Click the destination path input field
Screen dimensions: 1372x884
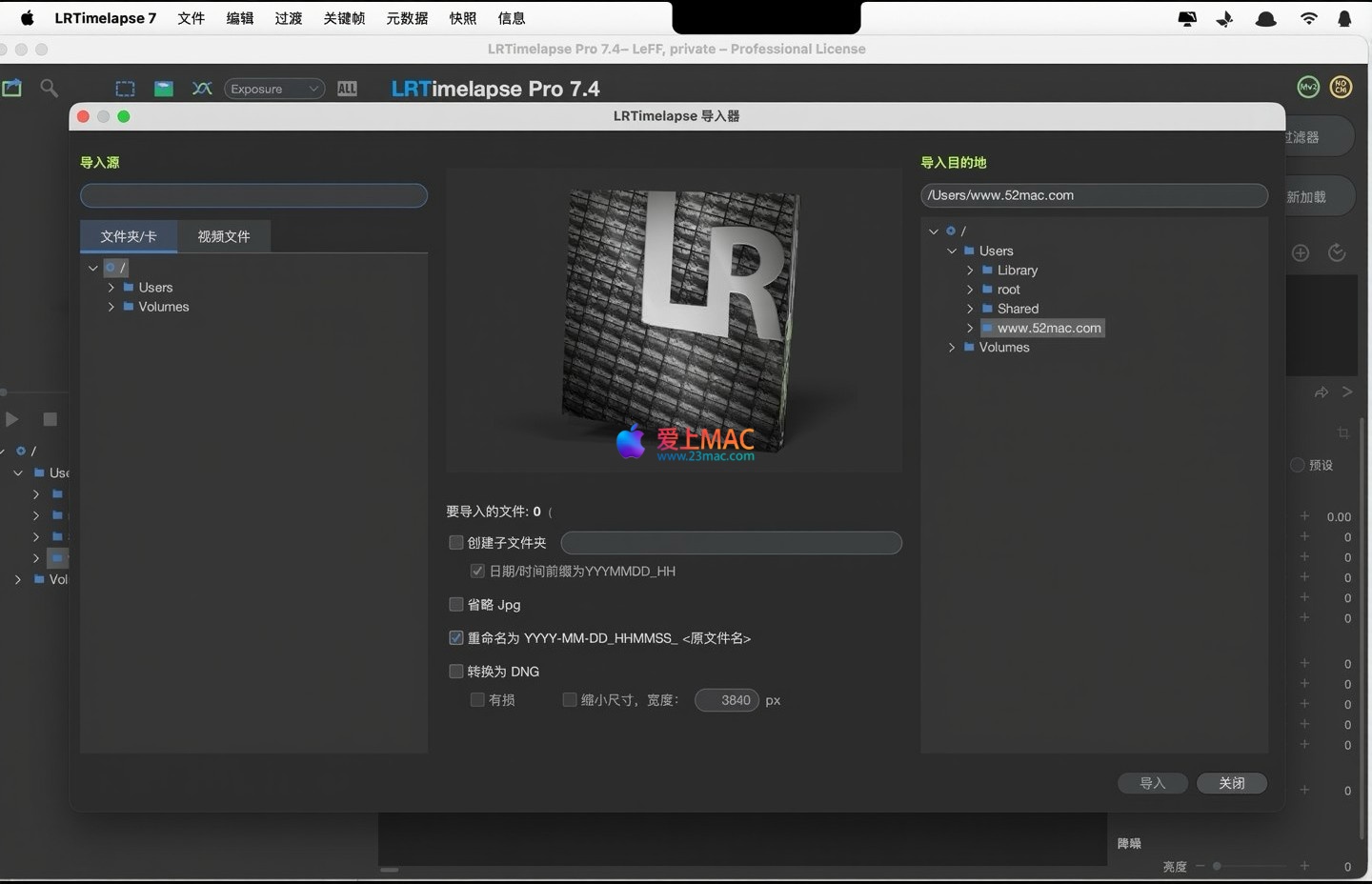(1094, 195)
